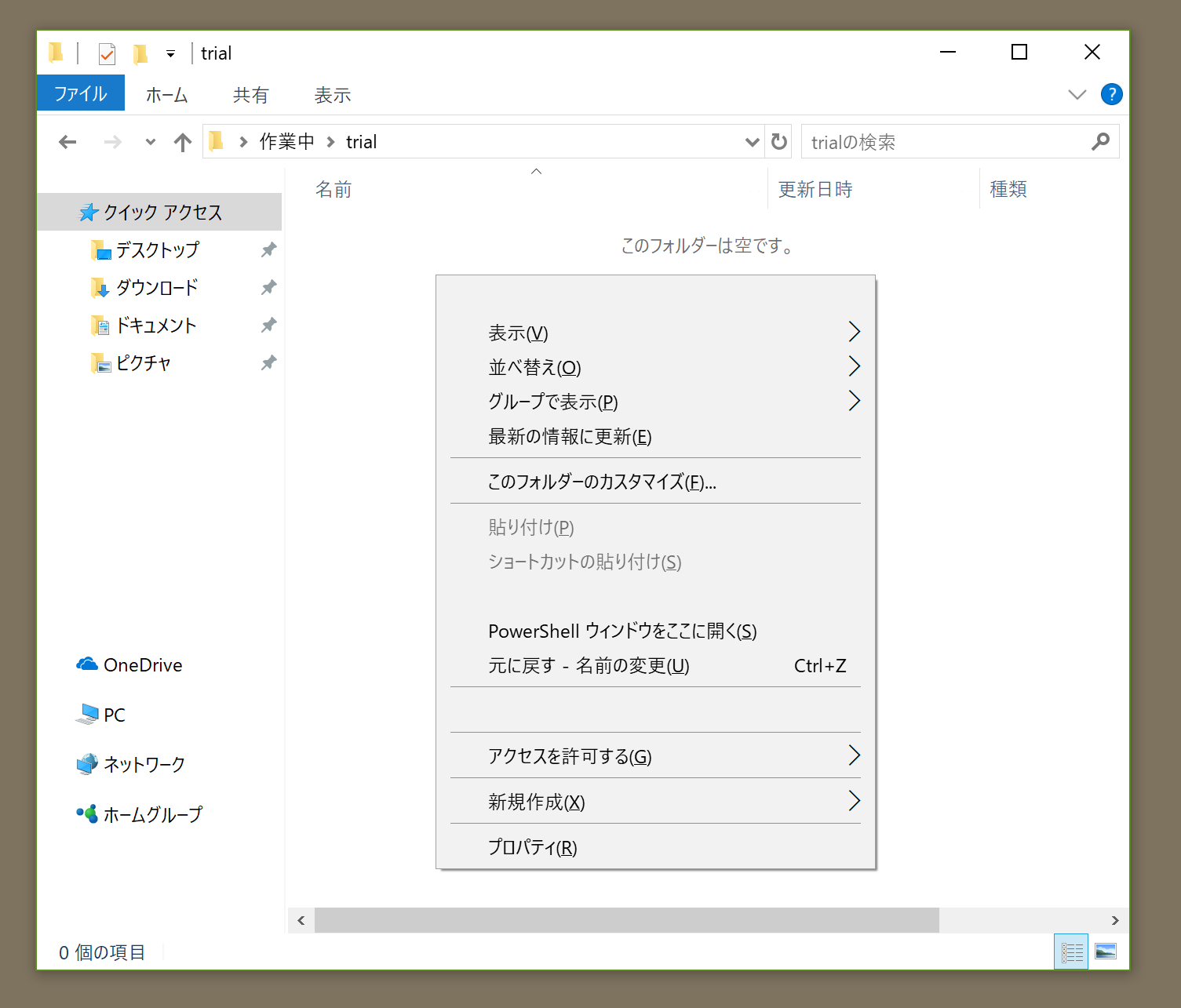
Task: Switch to large icons view icon
Action: 1106,952
